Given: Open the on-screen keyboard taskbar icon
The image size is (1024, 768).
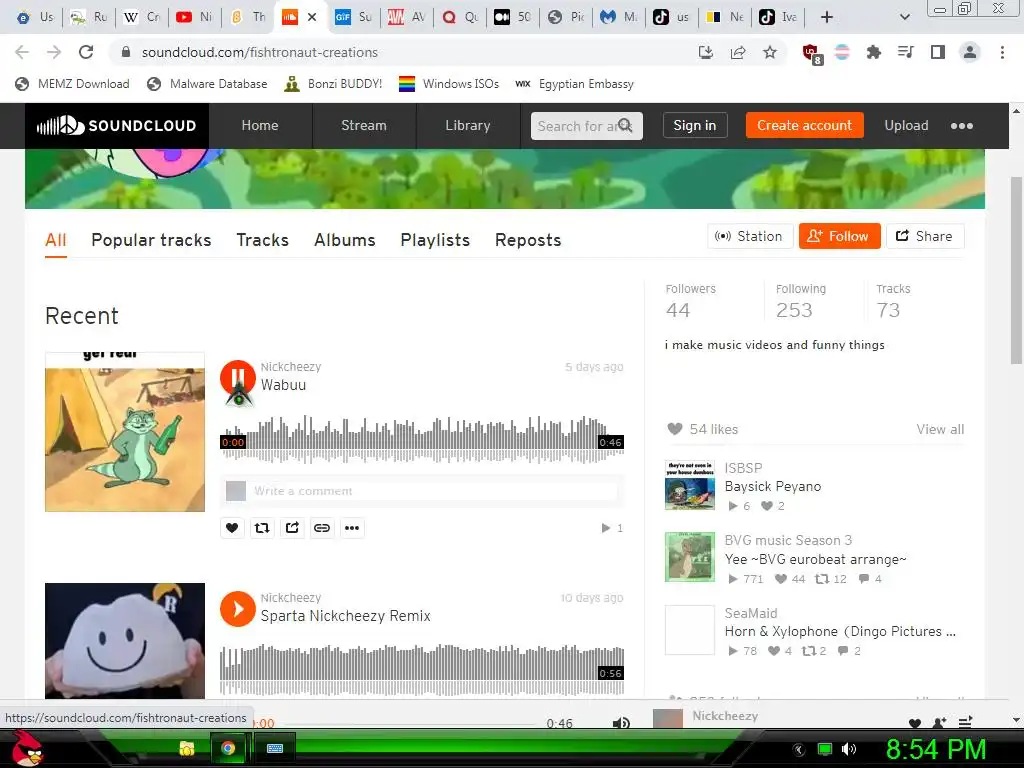Looking at the screenshot, I should [x=275, y=748].
